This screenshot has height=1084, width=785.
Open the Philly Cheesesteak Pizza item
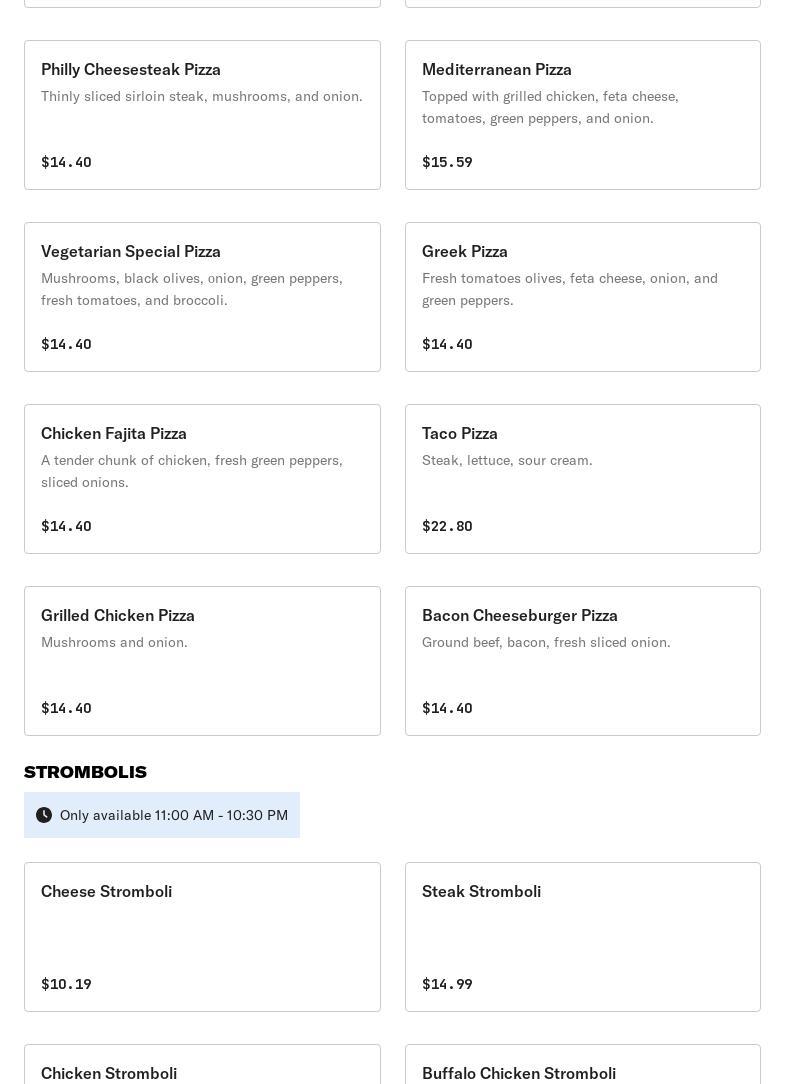[x=202, y=115]
